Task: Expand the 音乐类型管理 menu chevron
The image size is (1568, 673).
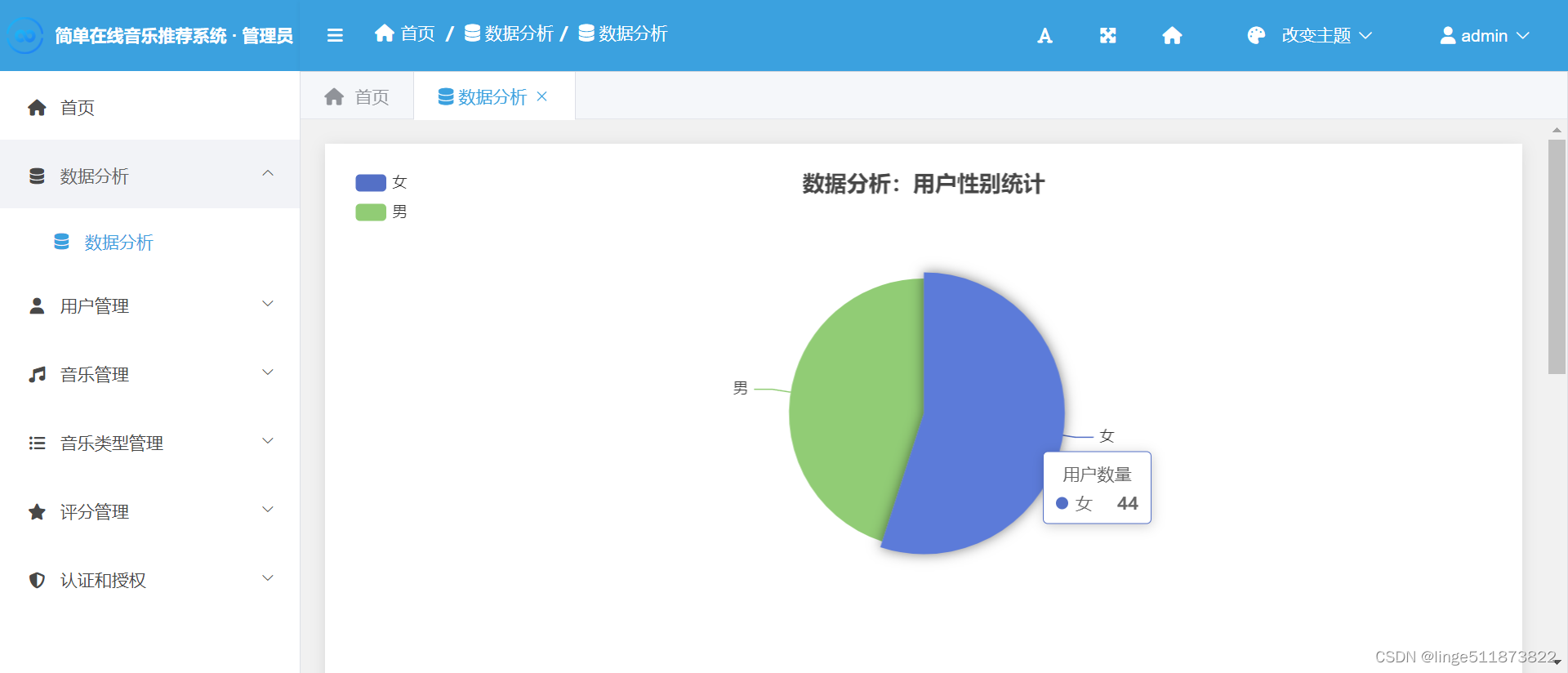Action: coord(268,441)
